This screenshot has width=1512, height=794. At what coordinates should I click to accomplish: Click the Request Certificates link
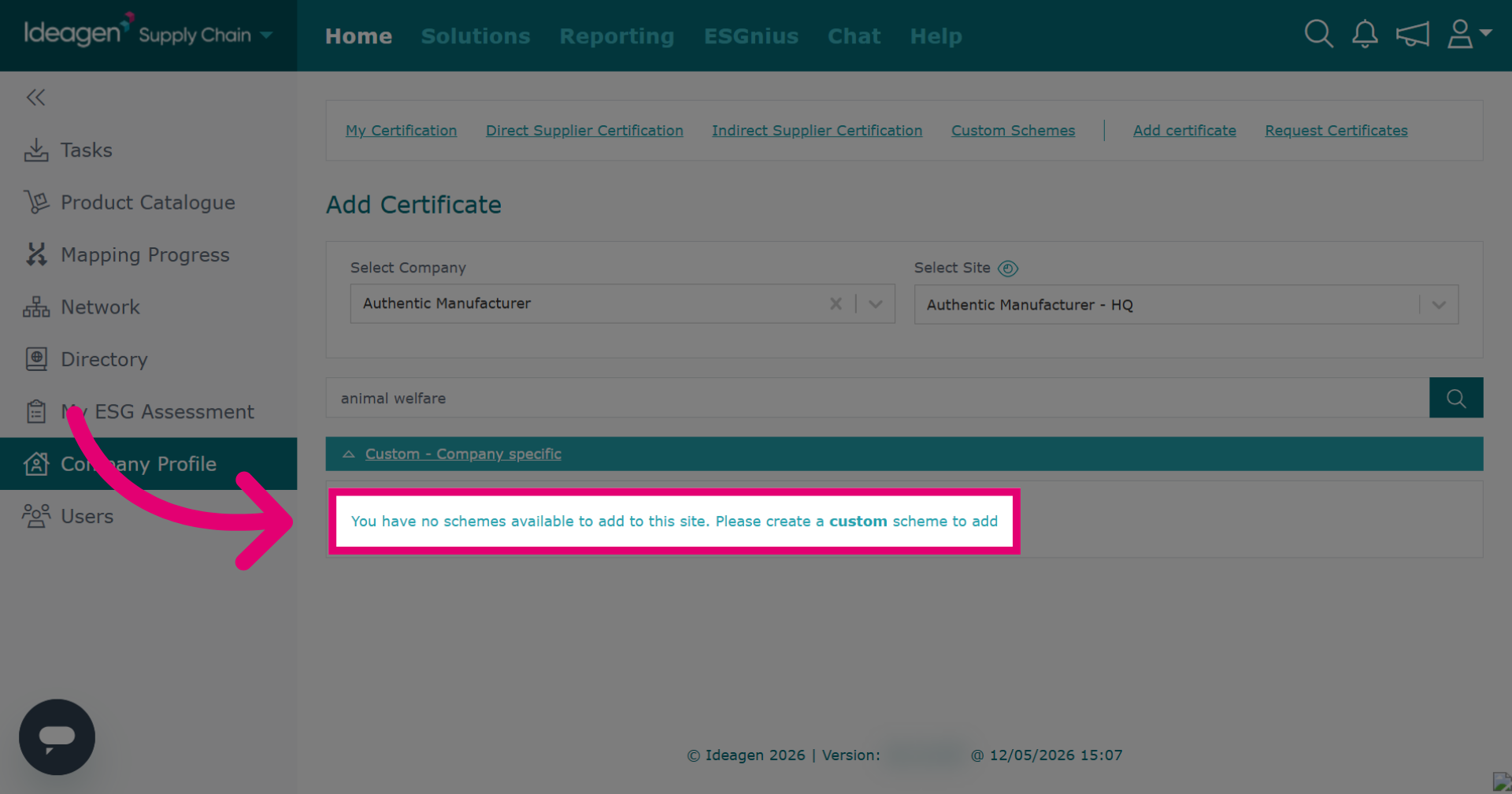1336,131
